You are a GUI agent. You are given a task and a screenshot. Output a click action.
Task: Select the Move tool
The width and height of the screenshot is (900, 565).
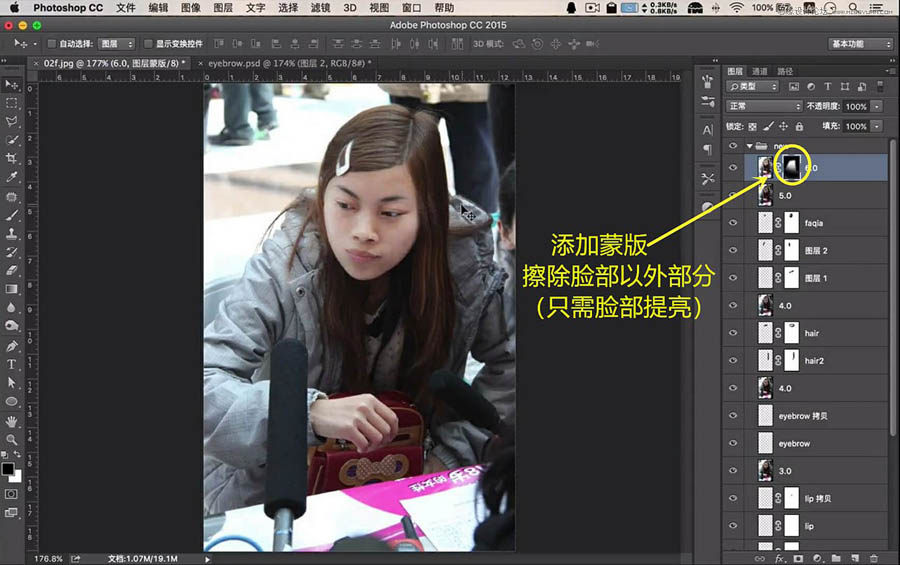click(11, 85)
